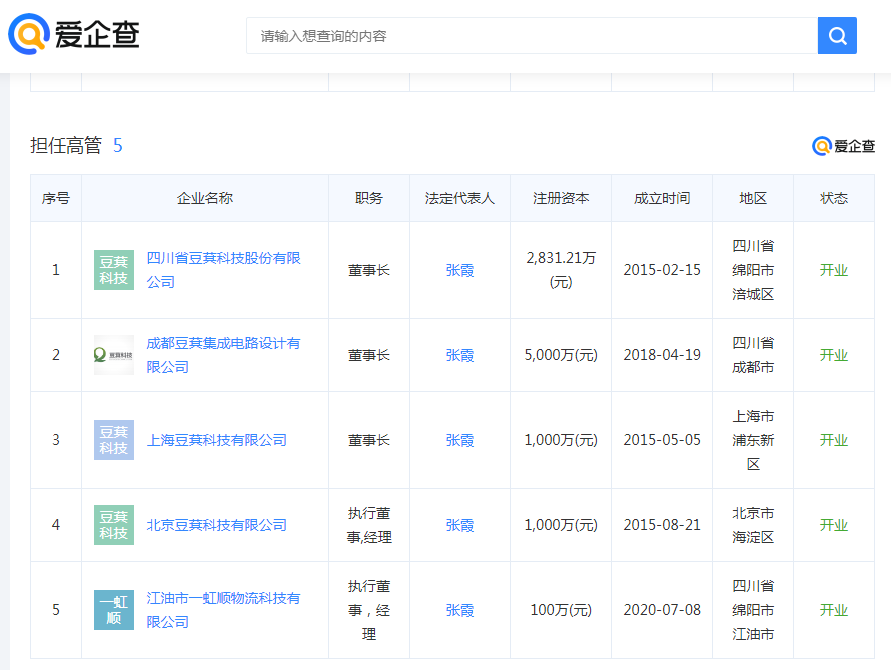Click 张霞 legal representative in row 5
Screen dimensions: 891x670
pyautogui.click(x=460, y=610)
